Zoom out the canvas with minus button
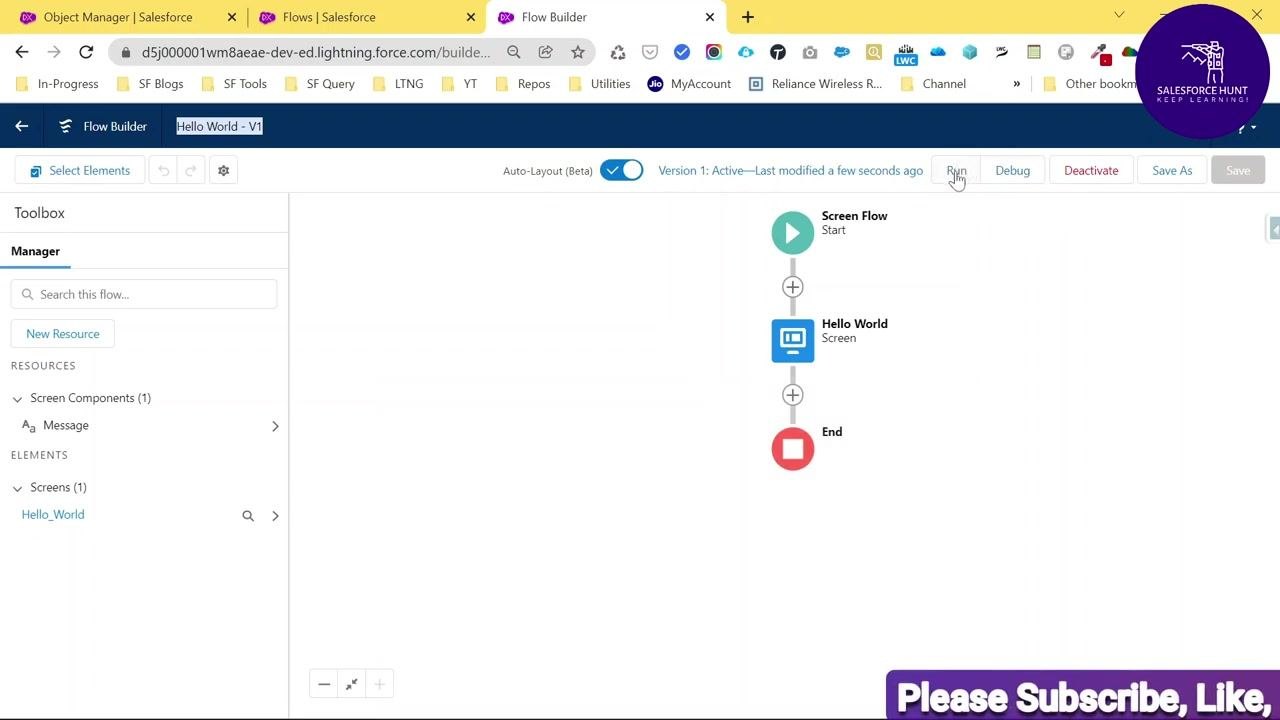 coord(324,685)
